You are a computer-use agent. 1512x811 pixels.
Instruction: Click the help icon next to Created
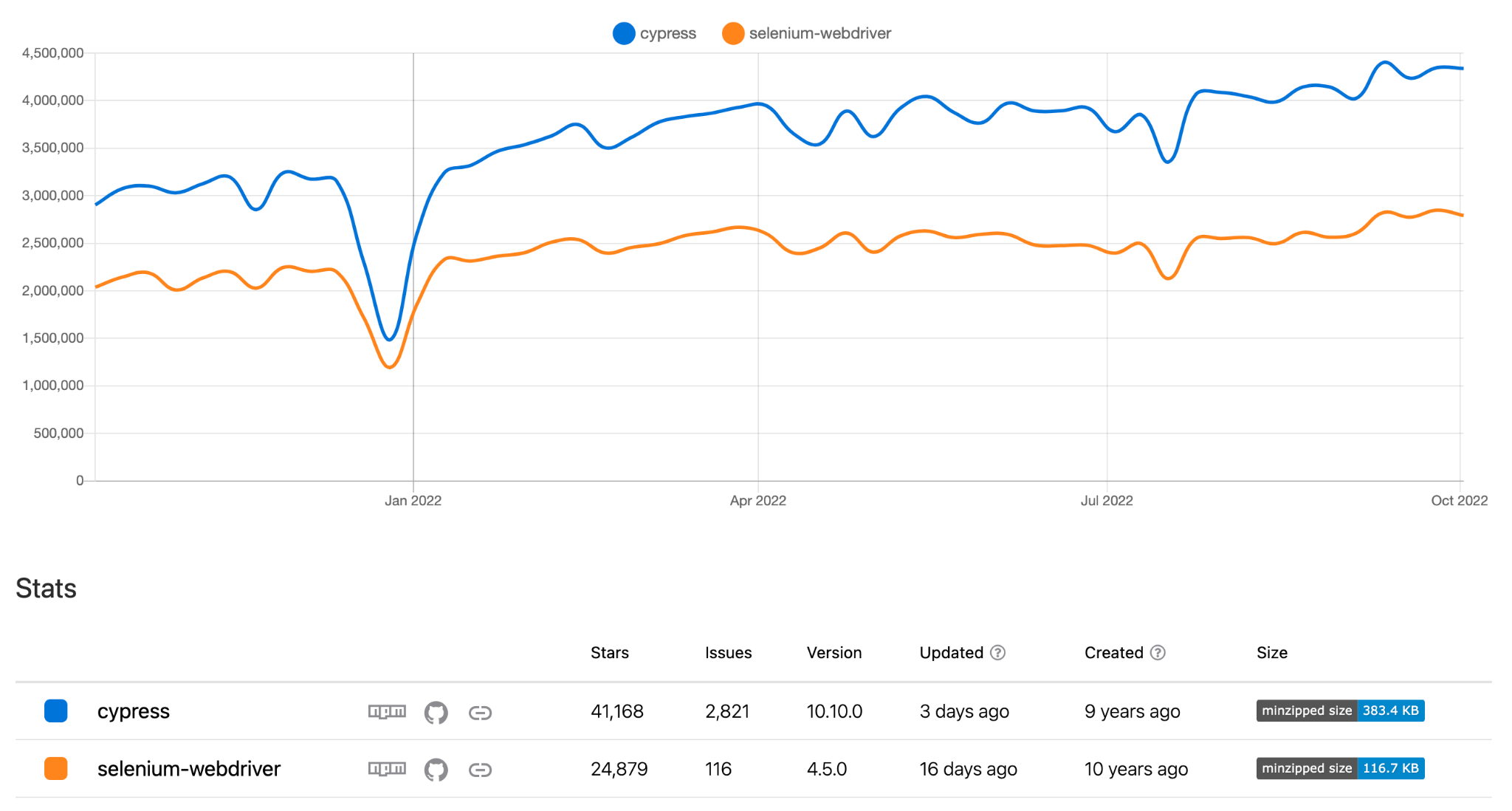[x=1158, y=653]
